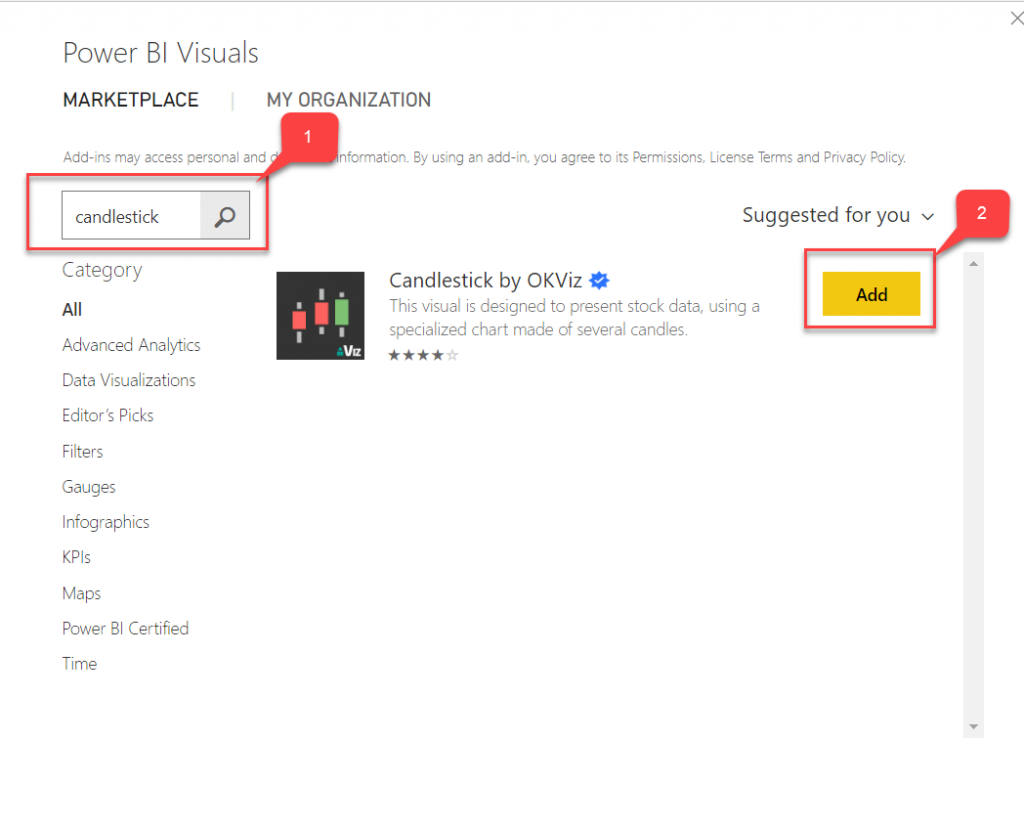Click the vertical results scrollbar track

[973, 495]
